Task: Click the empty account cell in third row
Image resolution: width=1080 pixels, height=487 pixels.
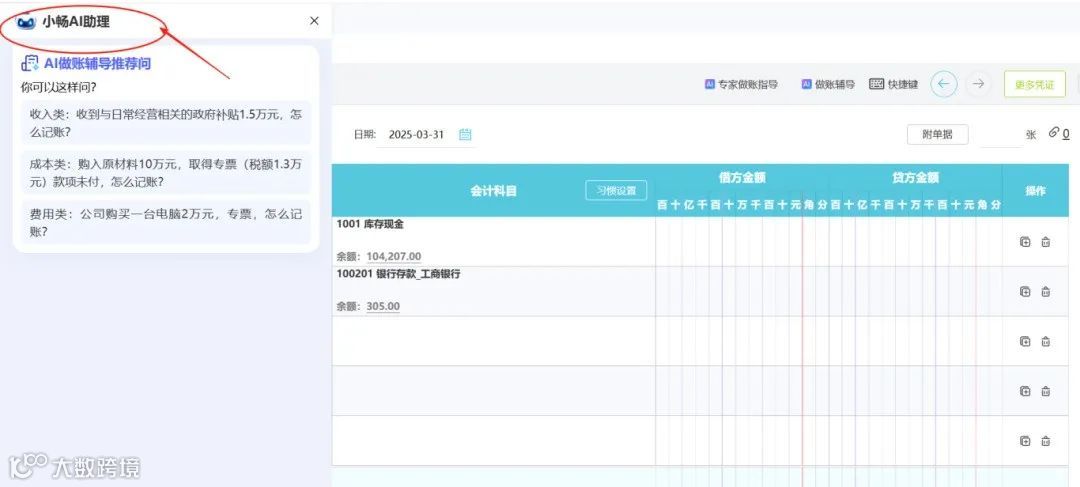Action: tap(493, 341)
